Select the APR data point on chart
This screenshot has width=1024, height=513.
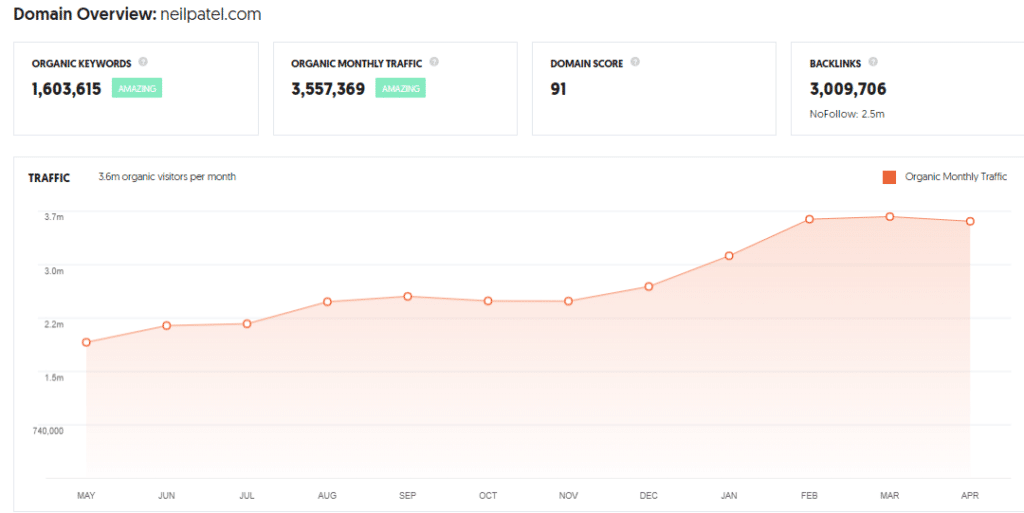click(970, 221)
